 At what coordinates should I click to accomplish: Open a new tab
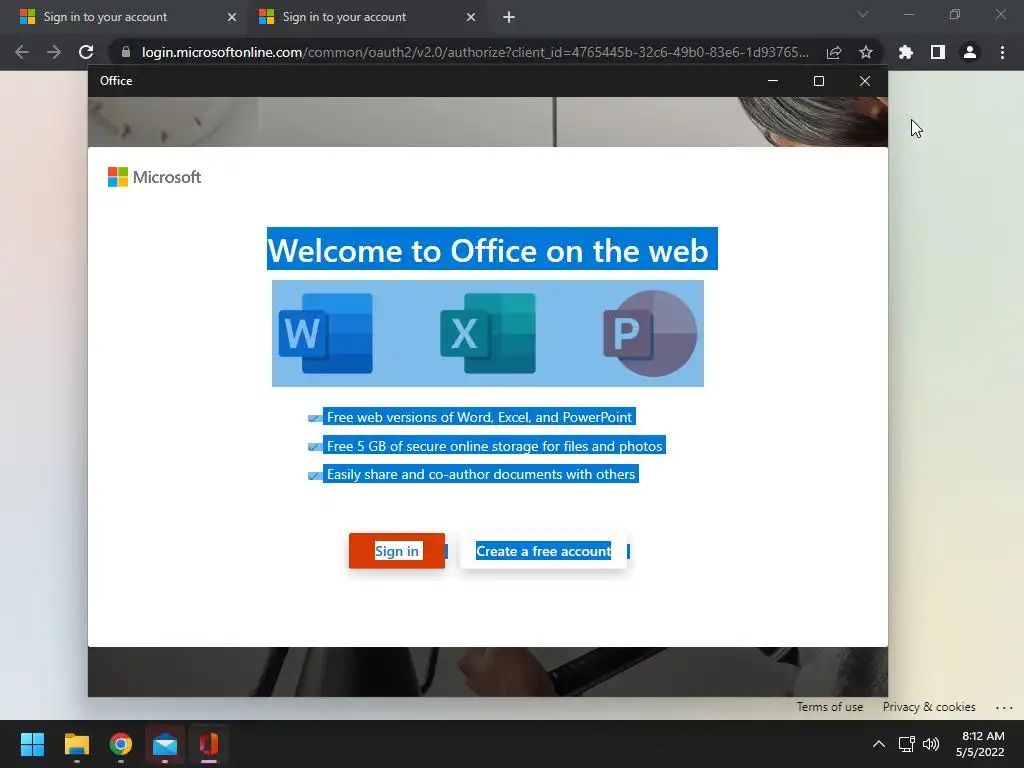pos(509,17)
